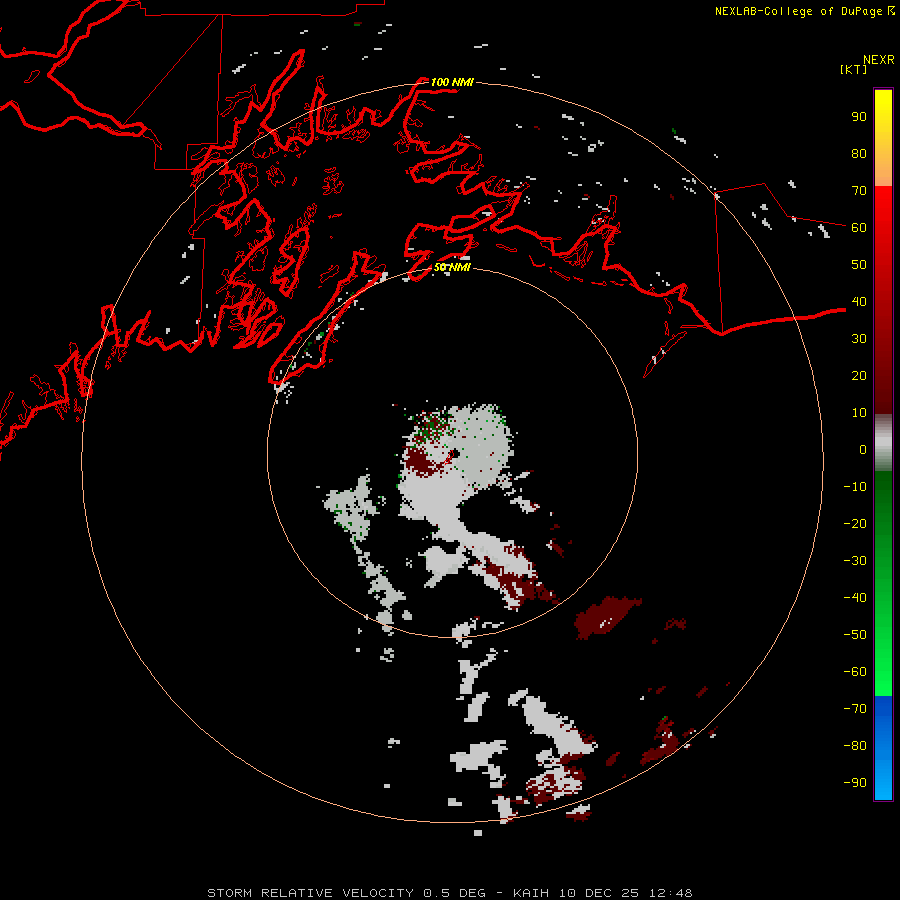
Task: Click the -10 value on the velocity scale
Action: pos(855,487)
